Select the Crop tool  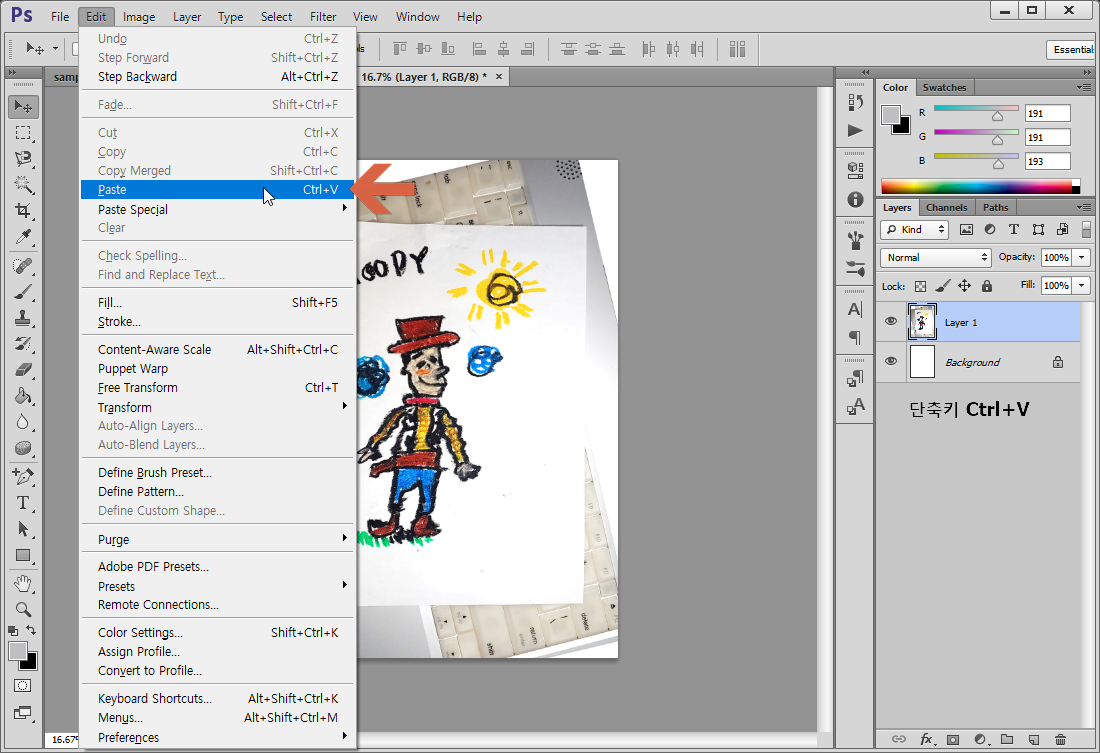tap(23, 211)
